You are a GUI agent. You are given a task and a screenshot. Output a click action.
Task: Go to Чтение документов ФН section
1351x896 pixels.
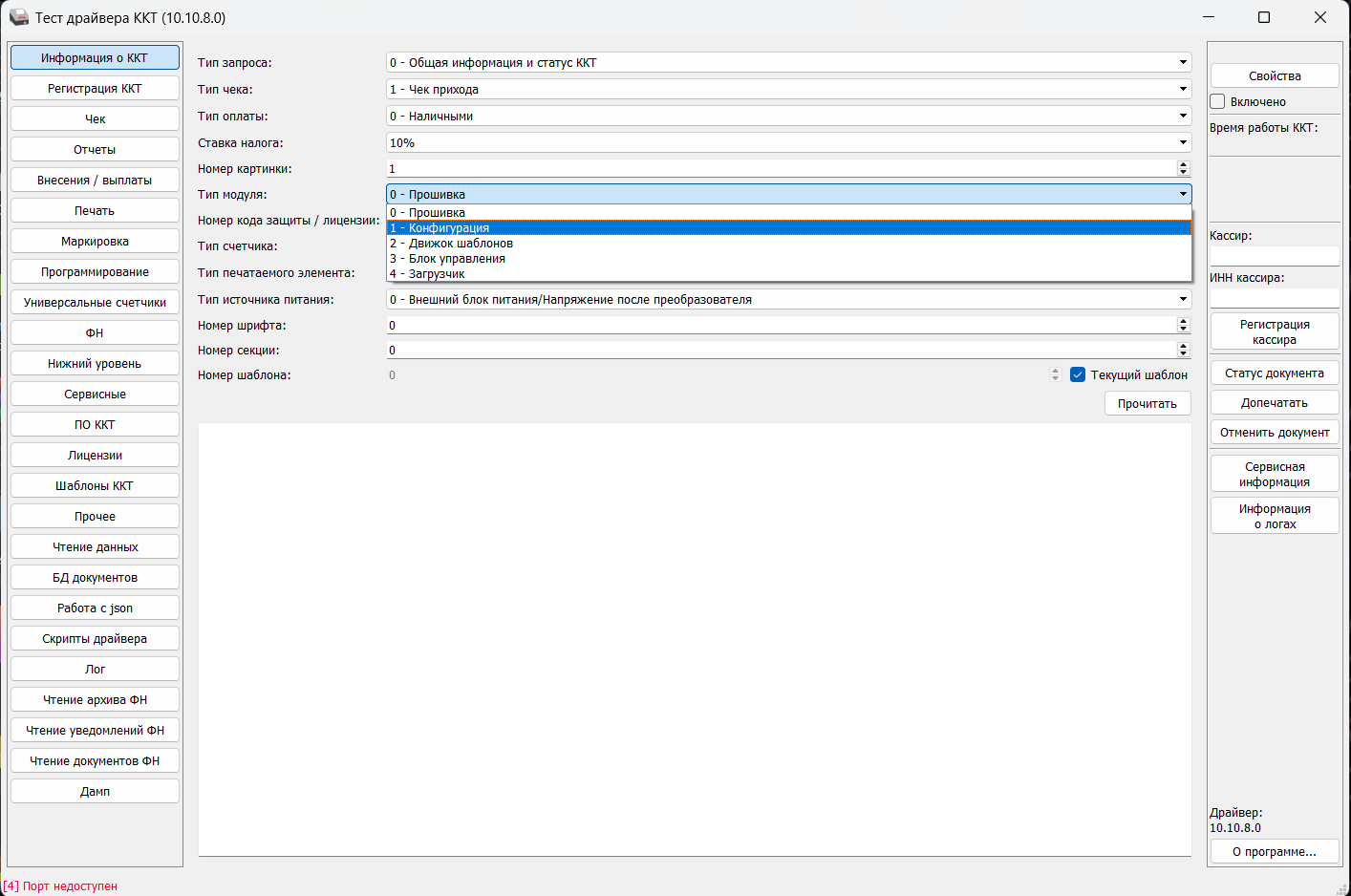tap(95, 760)
